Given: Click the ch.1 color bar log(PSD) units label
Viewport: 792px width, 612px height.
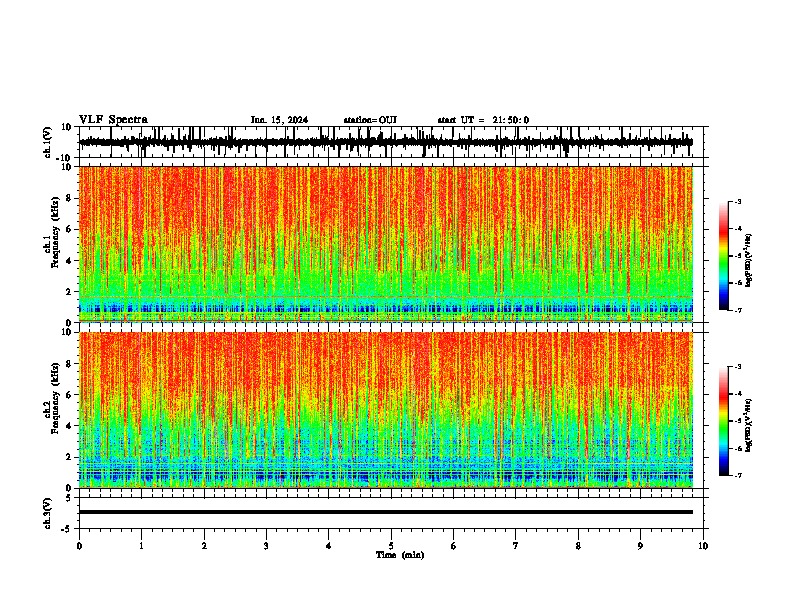Looking at the screenshot, I should 749,261.
